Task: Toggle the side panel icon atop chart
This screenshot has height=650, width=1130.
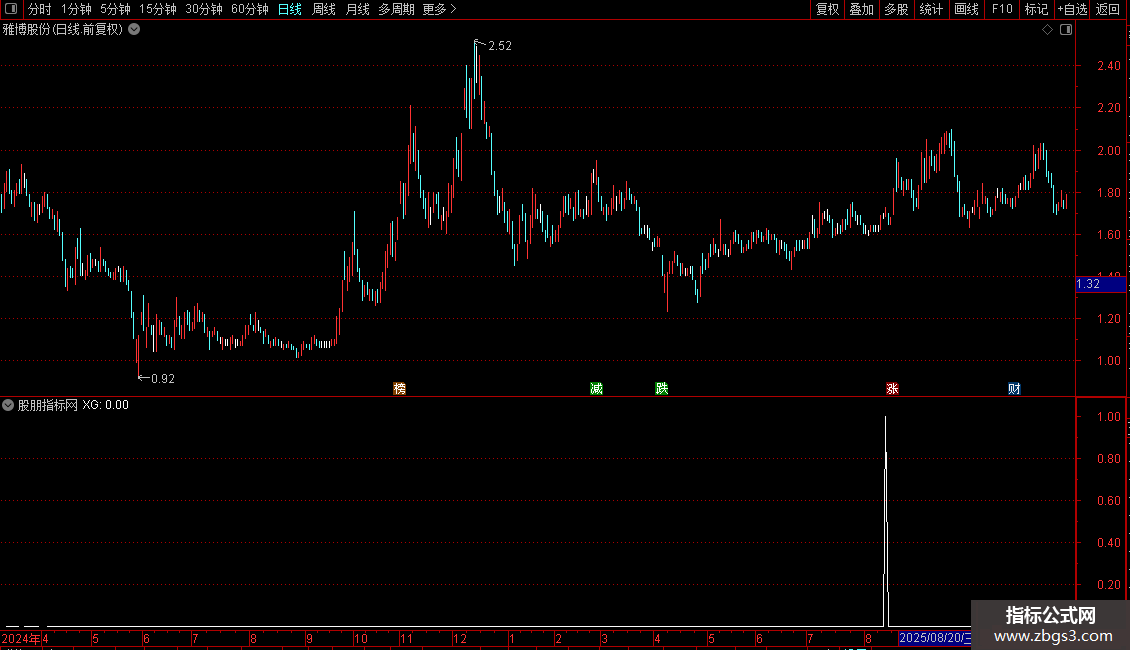Action: pyautogui.click(x=1066, y=30)
